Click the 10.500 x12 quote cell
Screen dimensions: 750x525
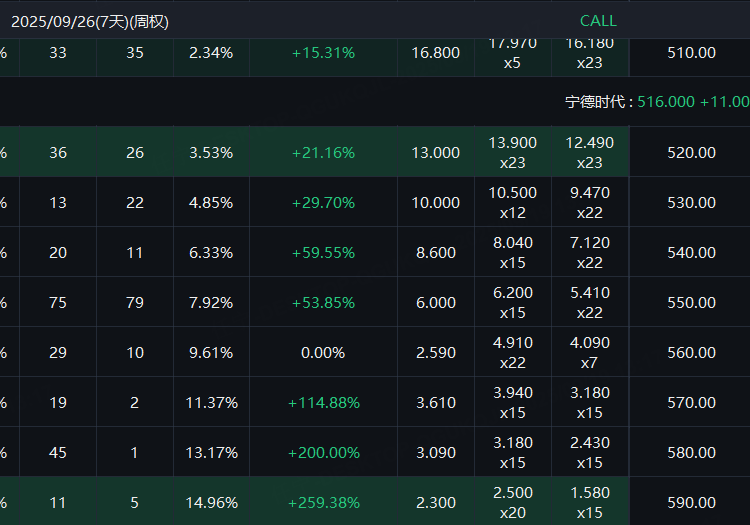(513, 203)
